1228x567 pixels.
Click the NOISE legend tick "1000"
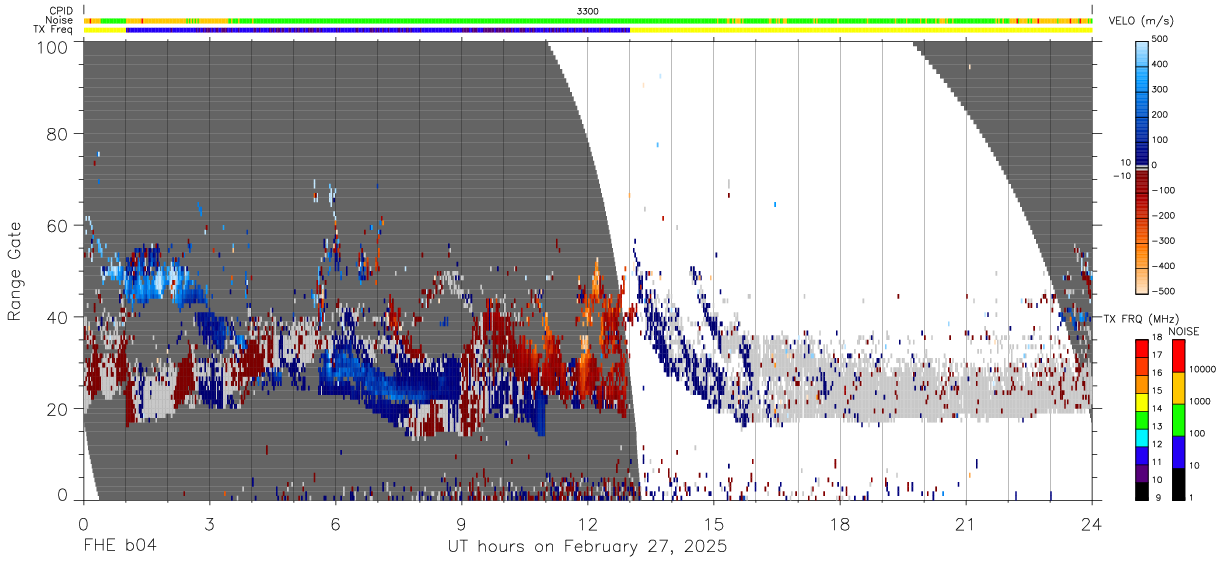point(1198,401)
